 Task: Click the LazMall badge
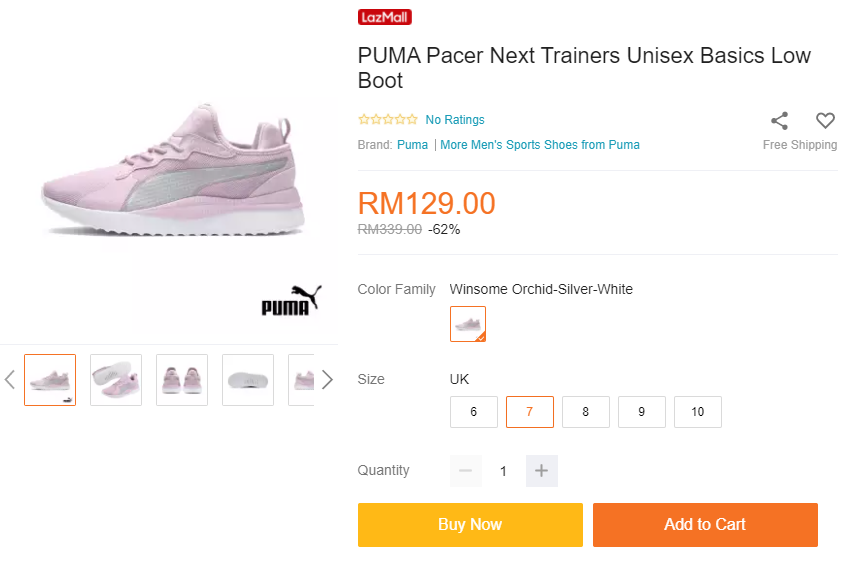[x=385, y=17]
